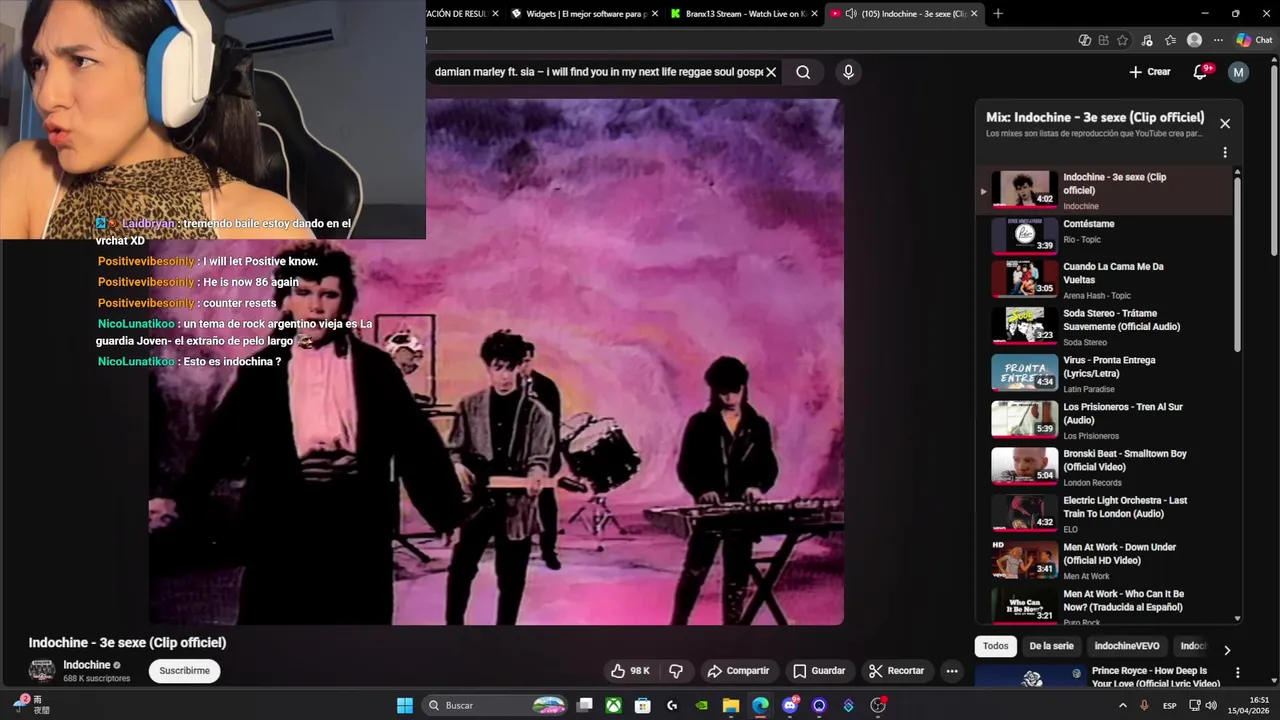Open the Indochine channel avatar

tap(42, 671)
